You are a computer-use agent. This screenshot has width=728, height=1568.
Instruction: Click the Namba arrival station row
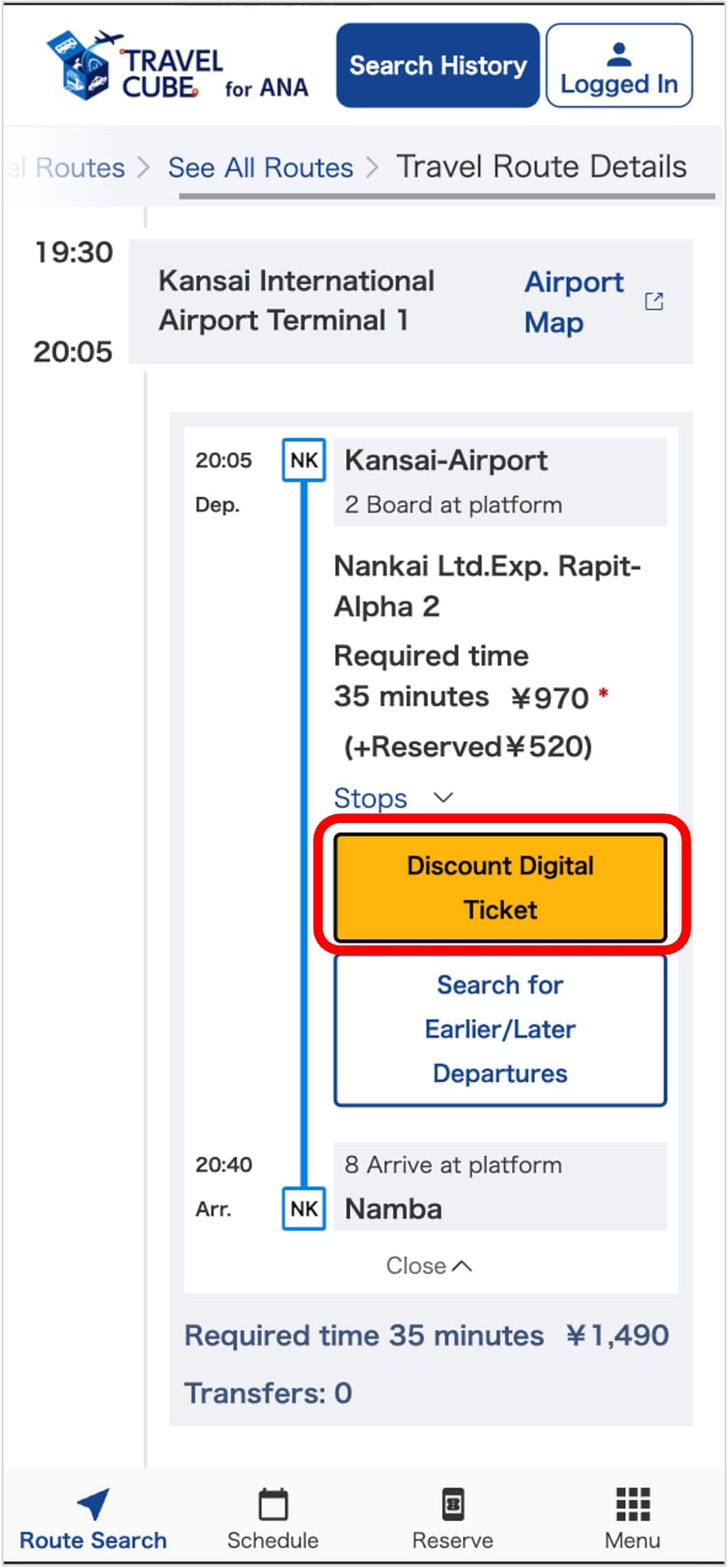point(500,1209)
